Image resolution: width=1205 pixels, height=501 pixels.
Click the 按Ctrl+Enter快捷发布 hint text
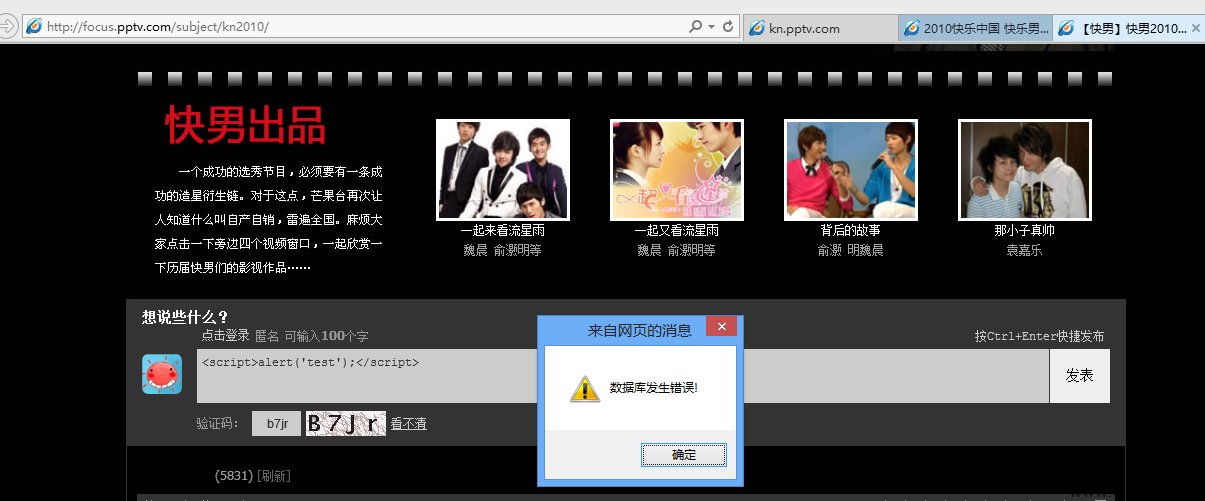(x=1040, y=336)
